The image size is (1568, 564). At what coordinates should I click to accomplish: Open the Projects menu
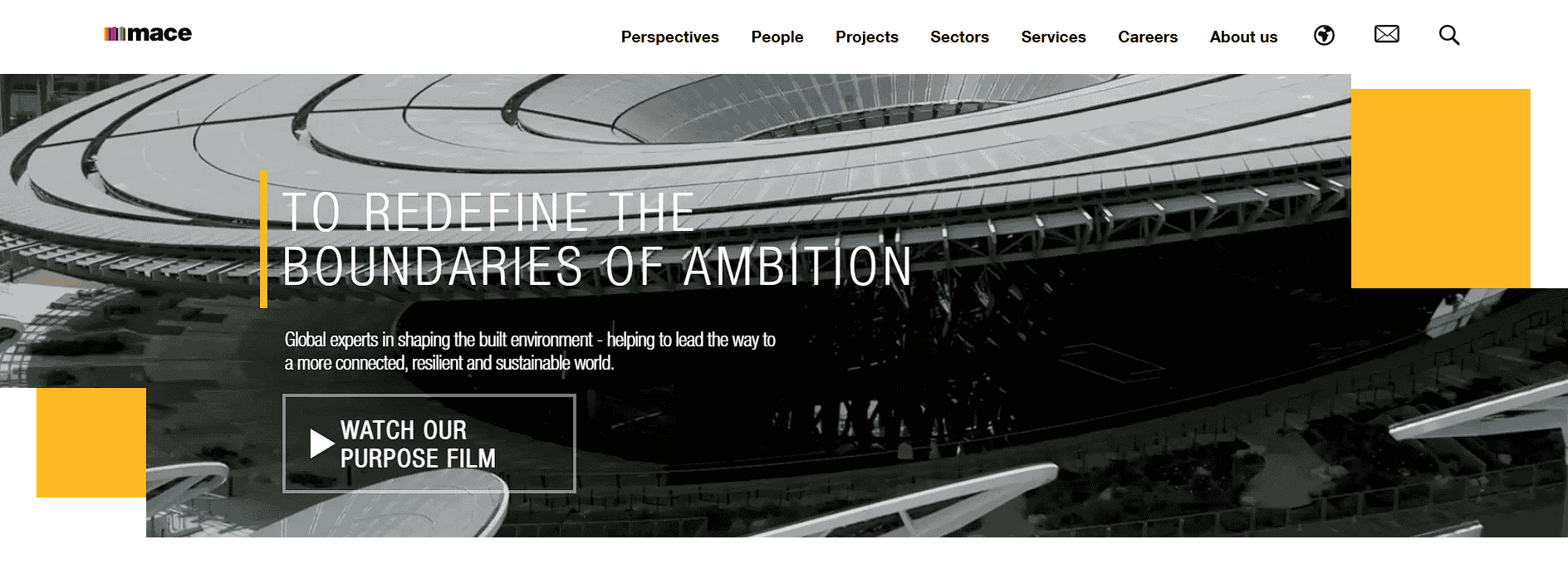[866, 37]
